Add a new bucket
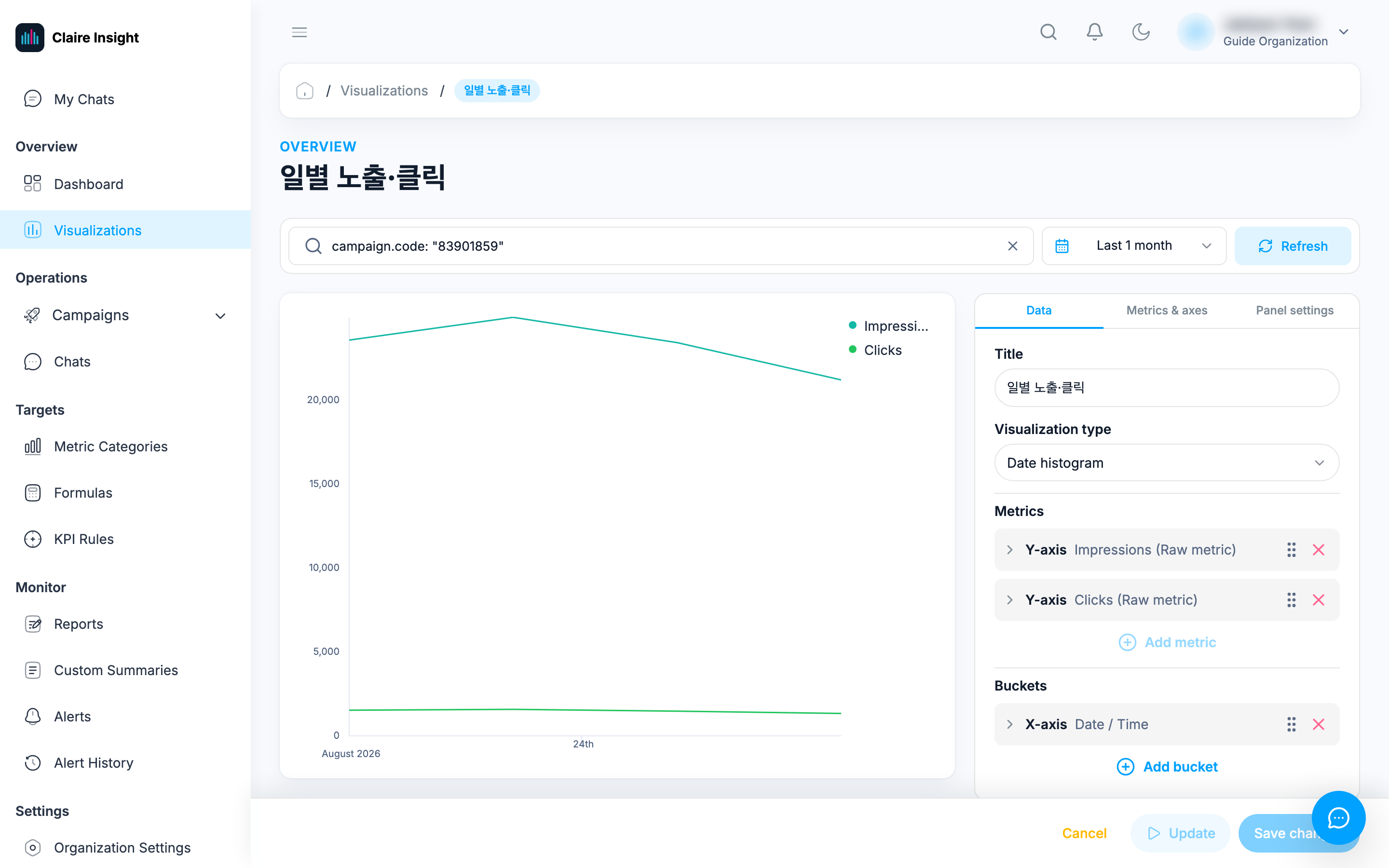The width and height of the screenshot is (1389, 868). point(1167,767)
